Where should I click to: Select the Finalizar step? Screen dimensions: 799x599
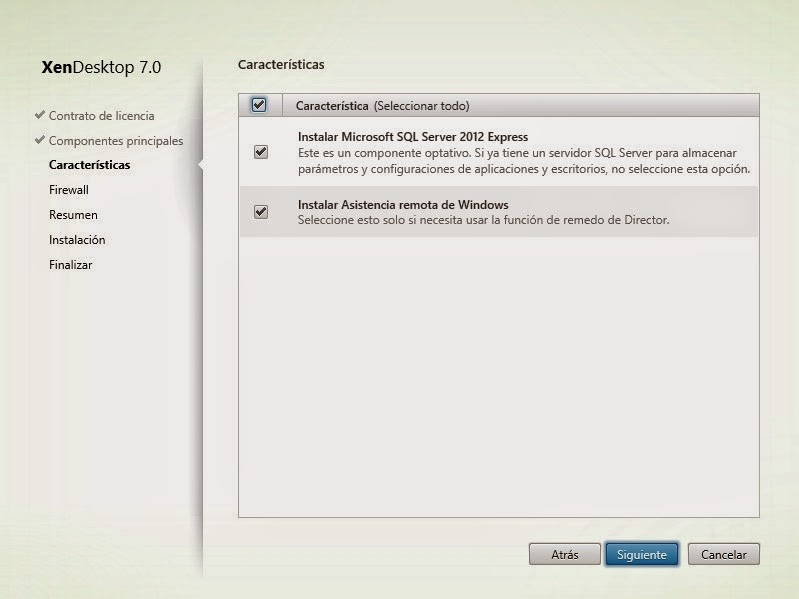(70, 264)
